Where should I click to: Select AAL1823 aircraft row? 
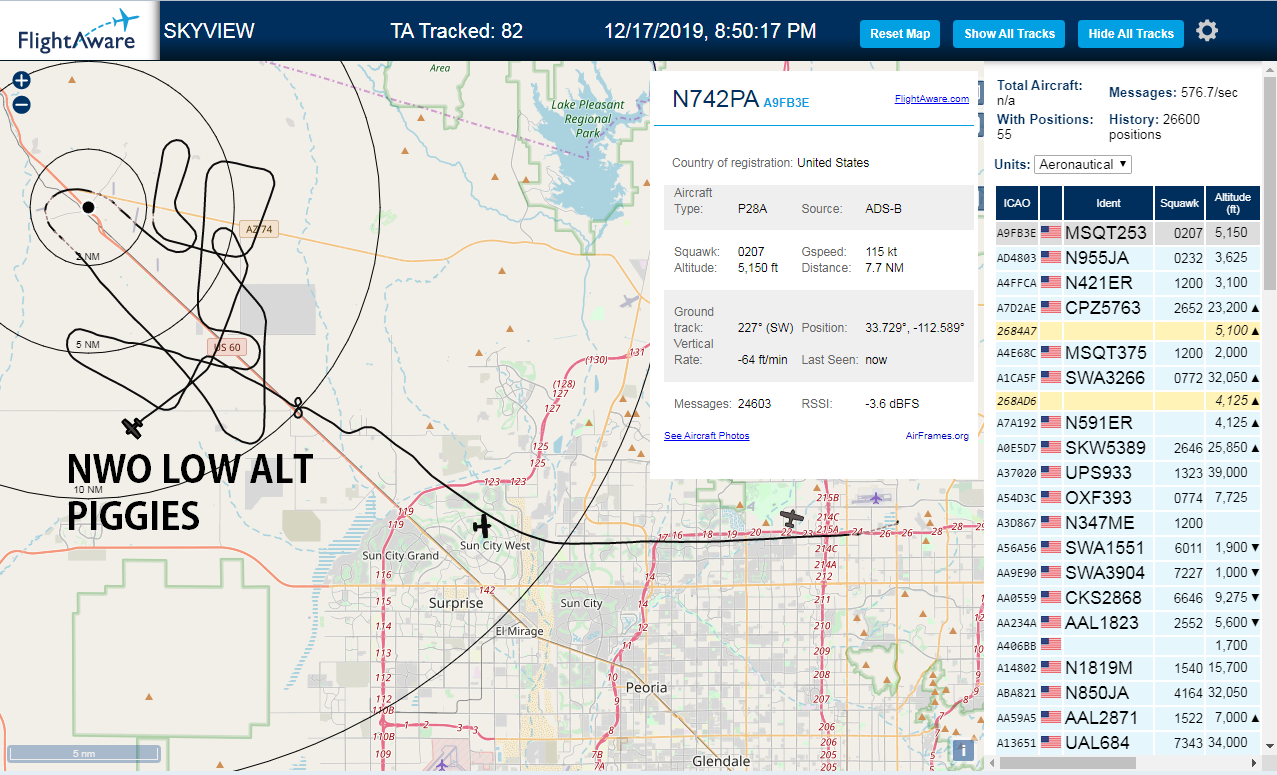point(1127,623)
